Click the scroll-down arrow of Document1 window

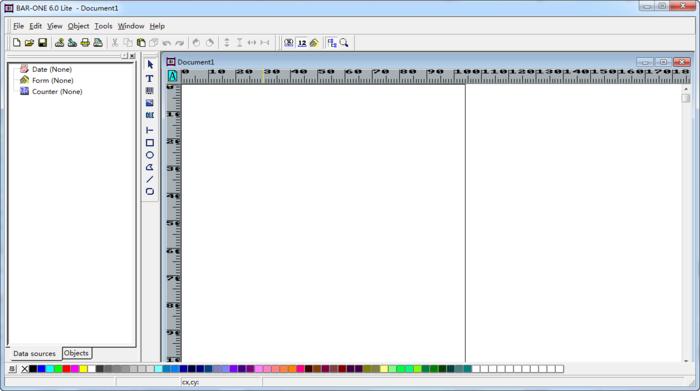(x=686, y=361)
